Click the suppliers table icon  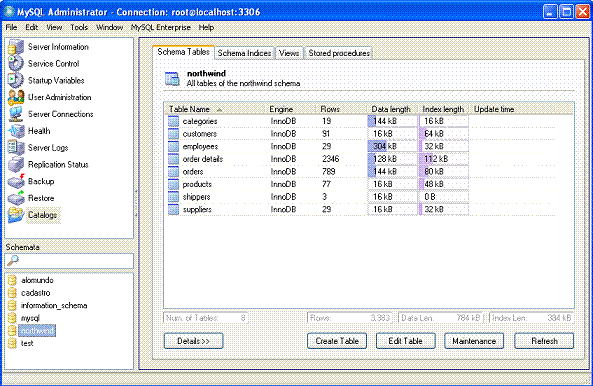coord(173,209)
